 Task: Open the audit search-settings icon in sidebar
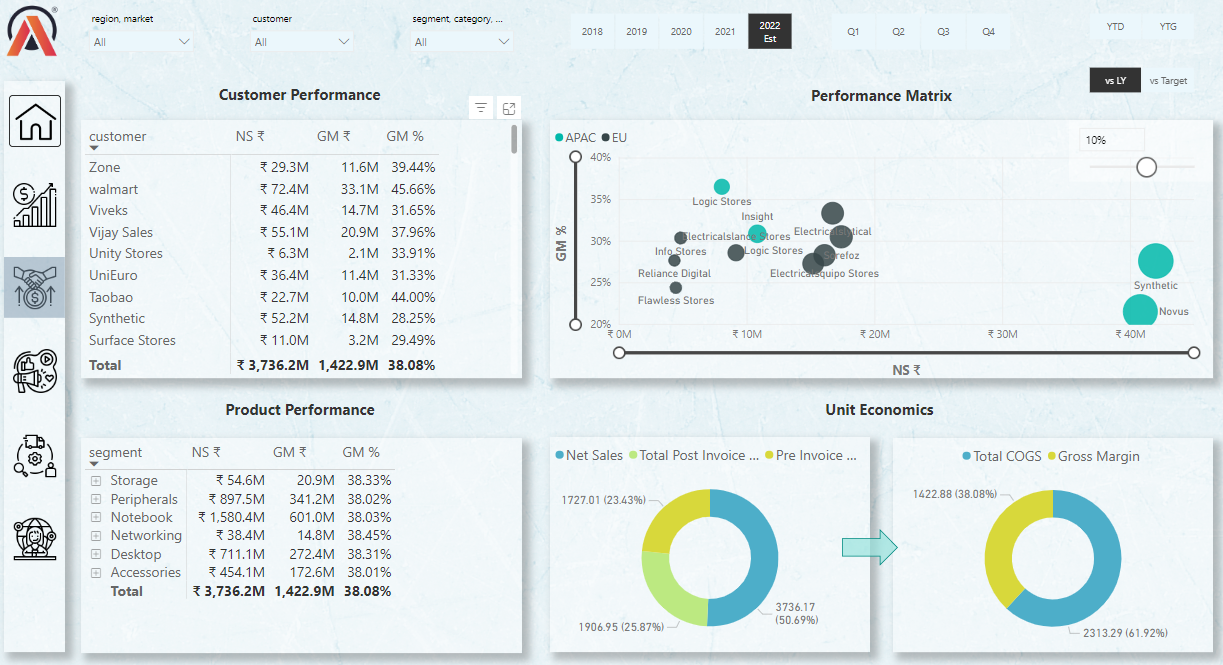tap(34, 456)
